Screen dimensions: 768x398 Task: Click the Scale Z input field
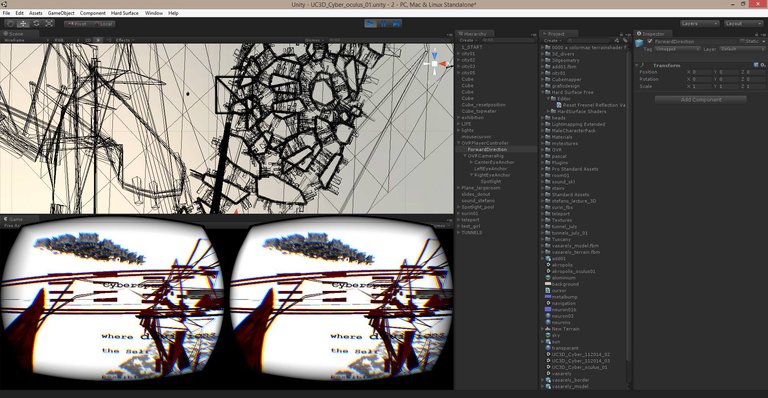756,86
